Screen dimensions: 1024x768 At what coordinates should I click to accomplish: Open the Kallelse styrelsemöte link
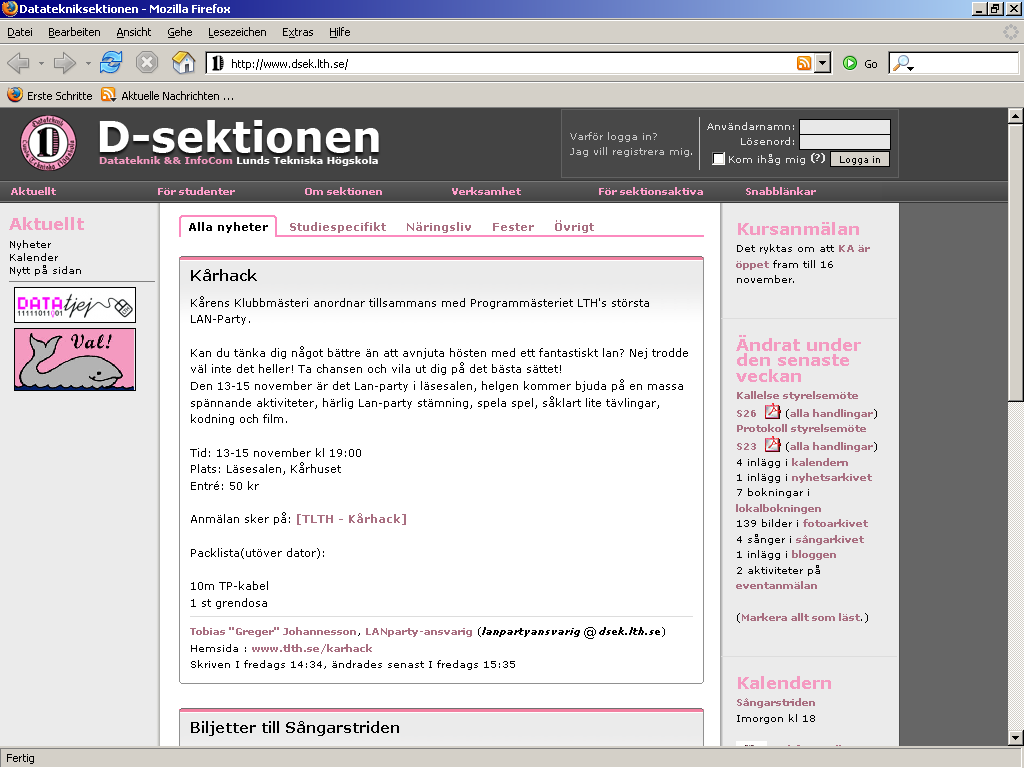(797, 395)
